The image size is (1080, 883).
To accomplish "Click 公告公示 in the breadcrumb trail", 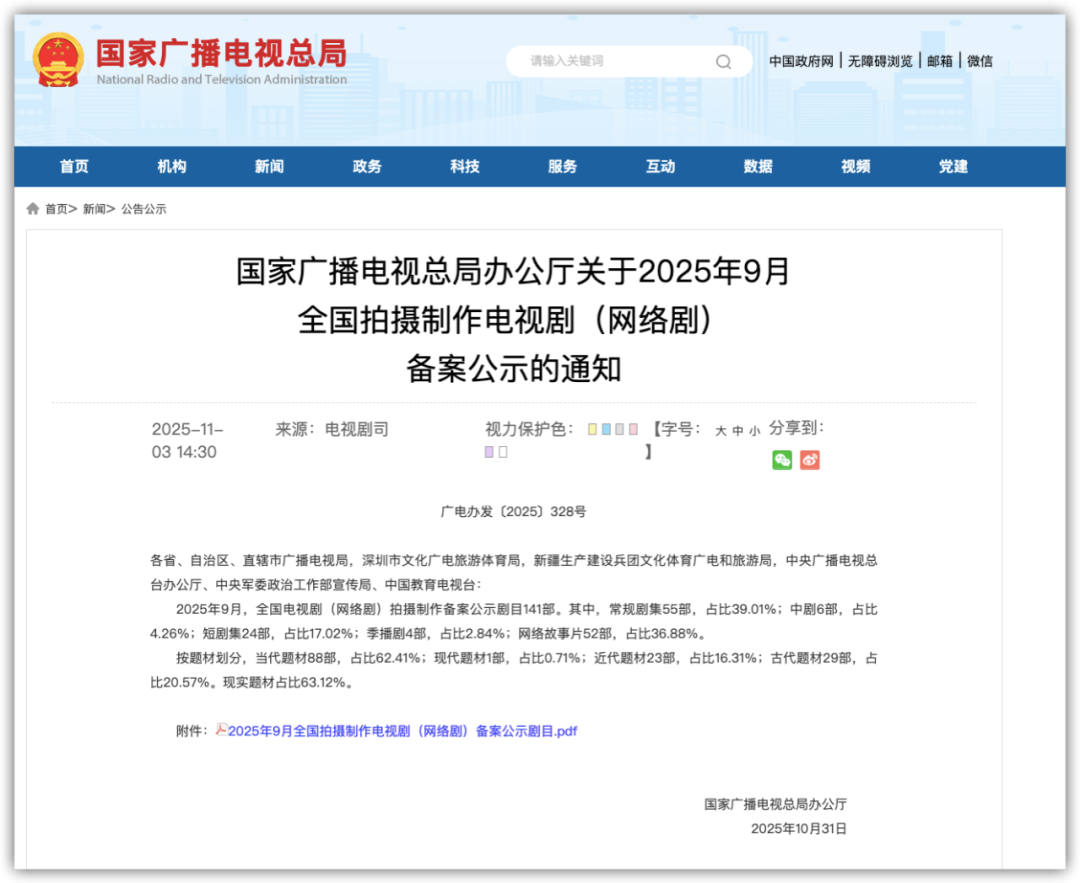I will click(144, 208).
